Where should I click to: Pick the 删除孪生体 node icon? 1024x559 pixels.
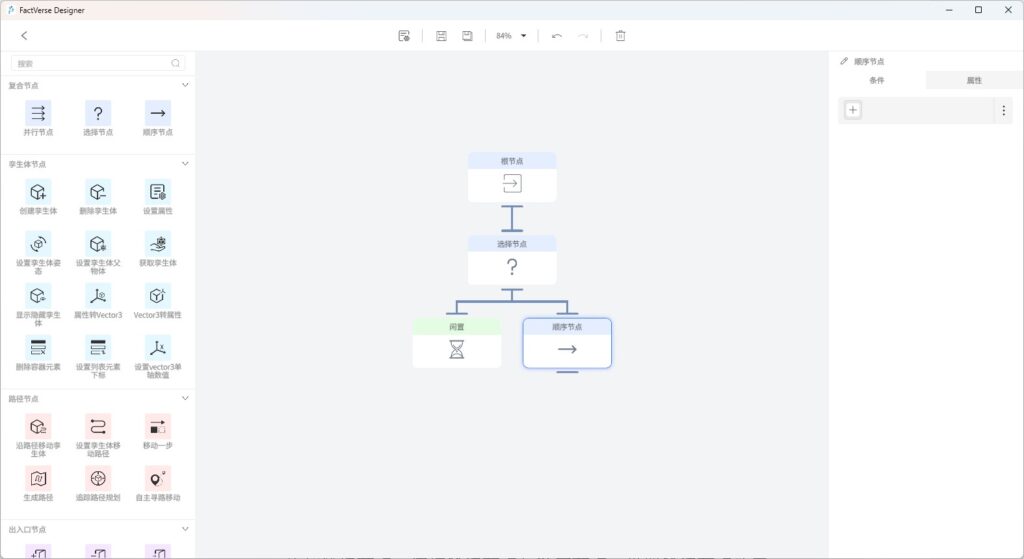coord(97,192)
